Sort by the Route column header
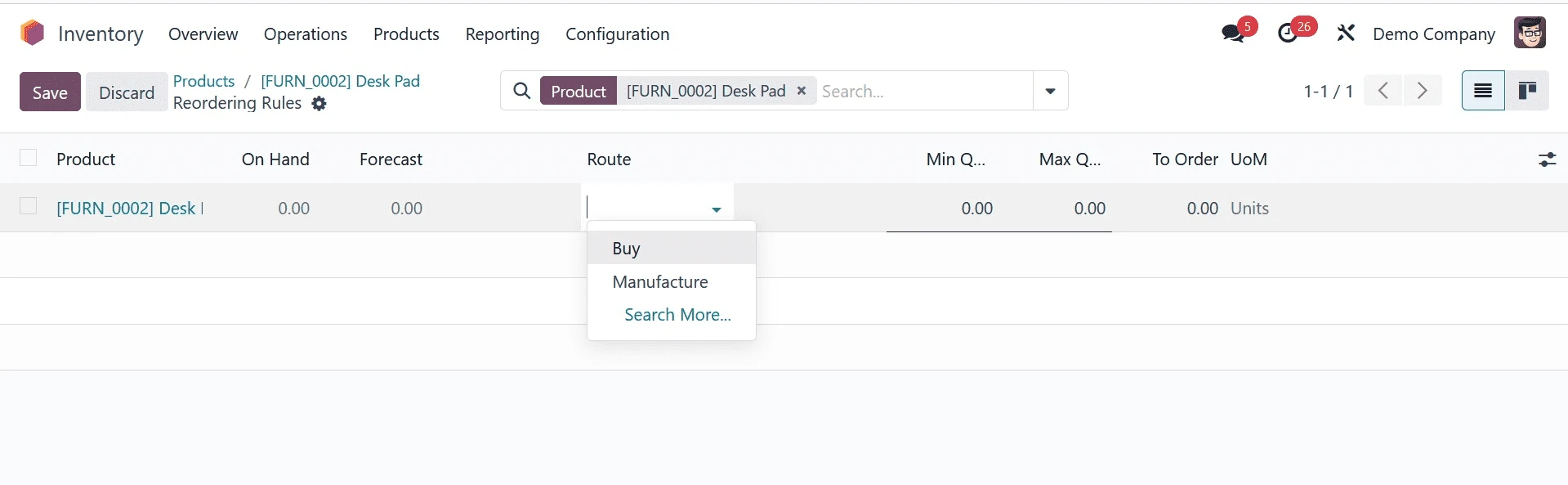This screenshot has height=485, width=1568. click(x=609, y=159)
